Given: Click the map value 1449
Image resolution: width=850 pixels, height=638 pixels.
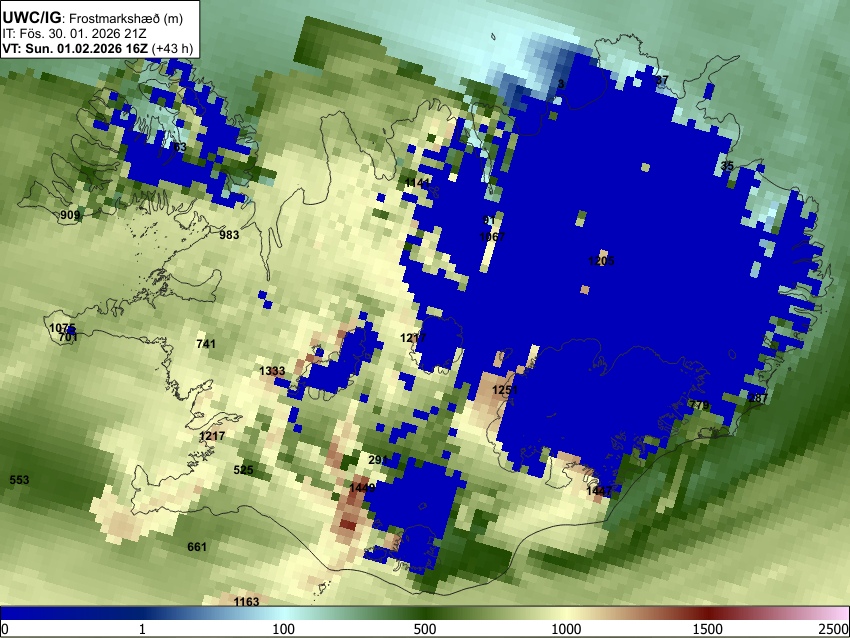Looking at the screenshot, I should [x=362, y=488].
